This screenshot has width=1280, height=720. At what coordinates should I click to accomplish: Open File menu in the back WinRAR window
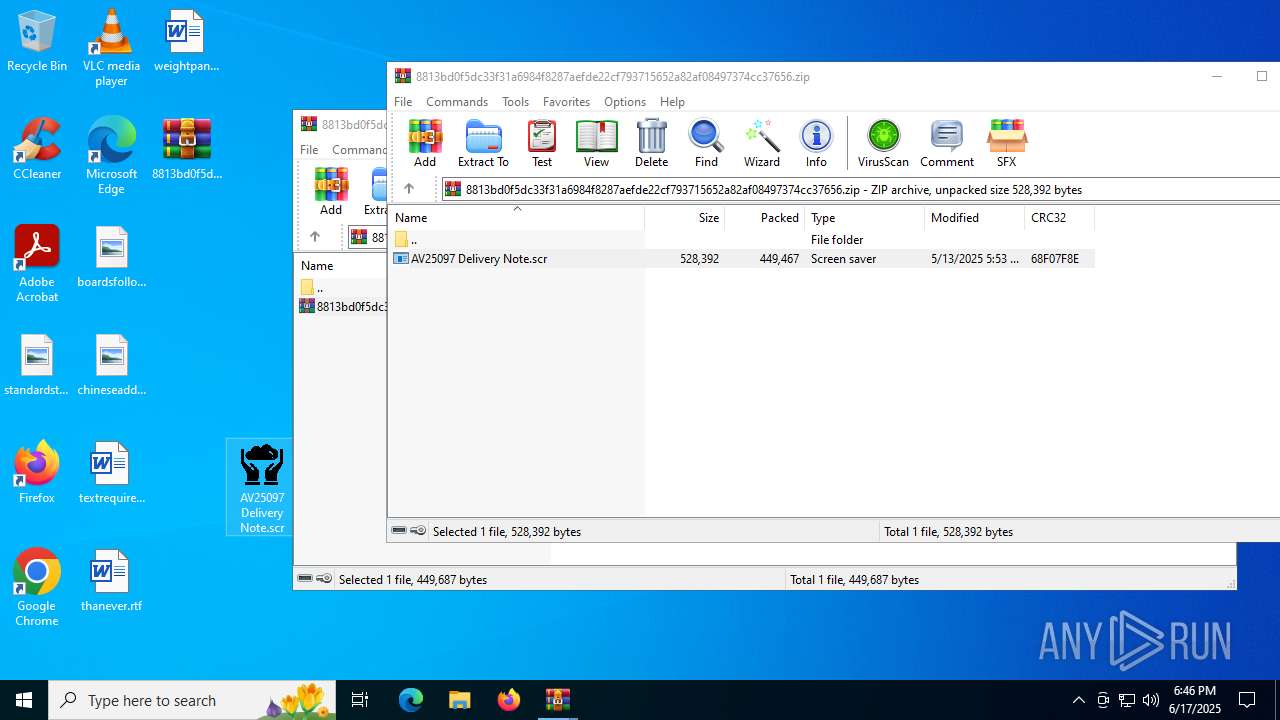point(309,150)
